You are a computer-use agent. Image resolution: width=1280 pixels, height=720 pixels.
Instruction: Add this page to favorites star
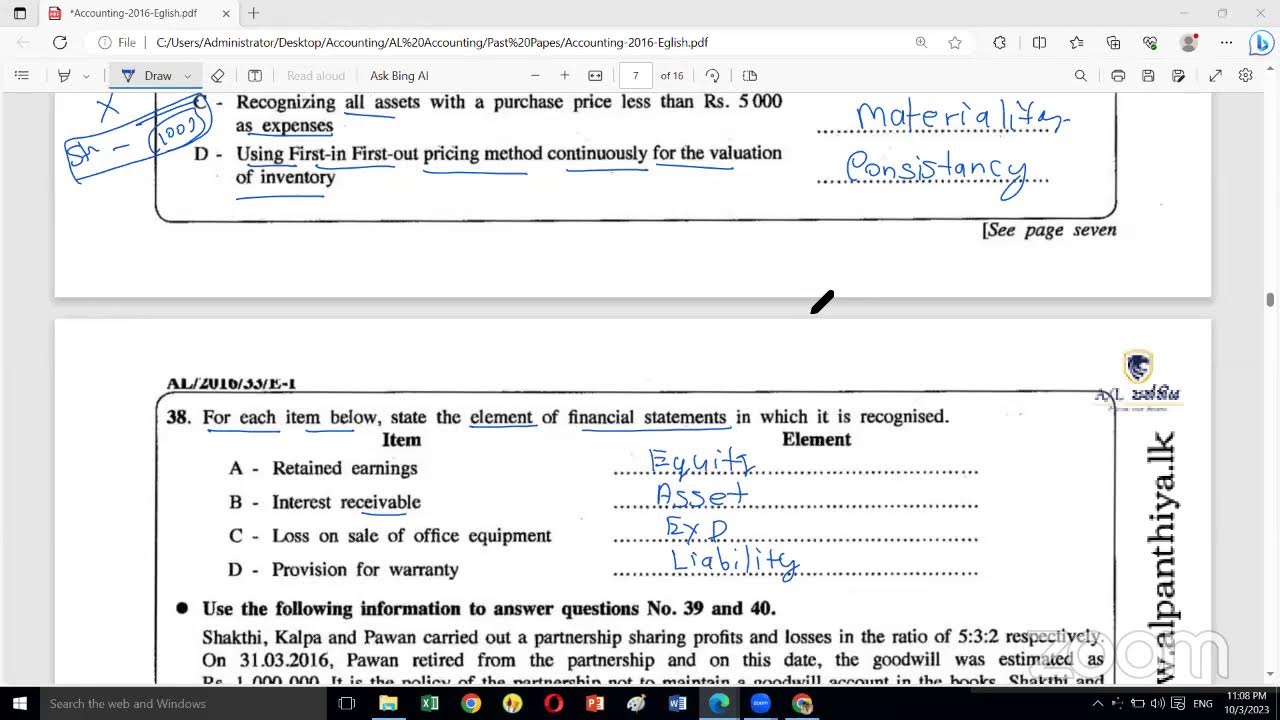tap(955, 43)
